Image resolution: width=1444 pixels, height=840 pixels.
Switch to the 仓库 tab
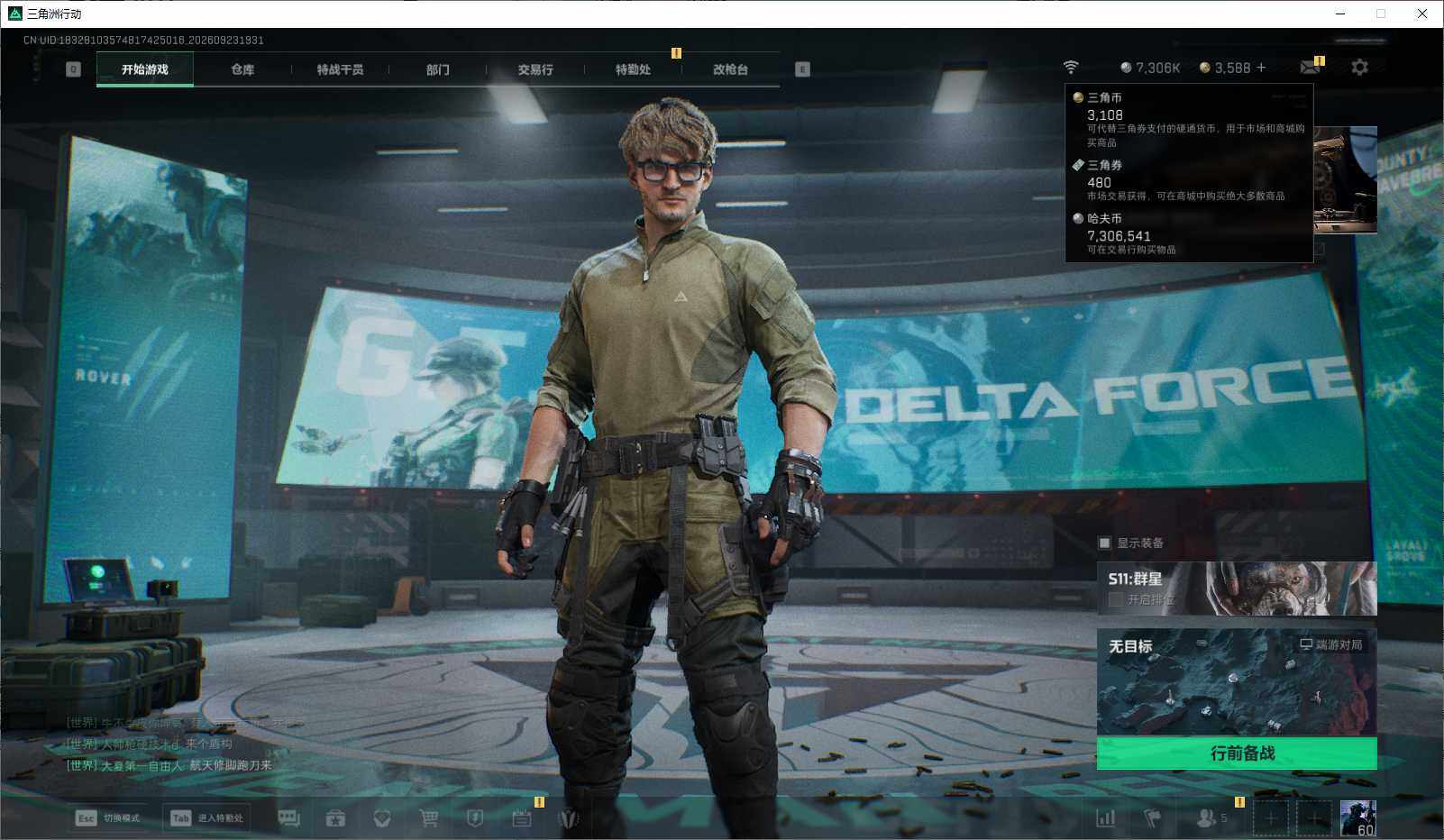[x=242, y=69]
